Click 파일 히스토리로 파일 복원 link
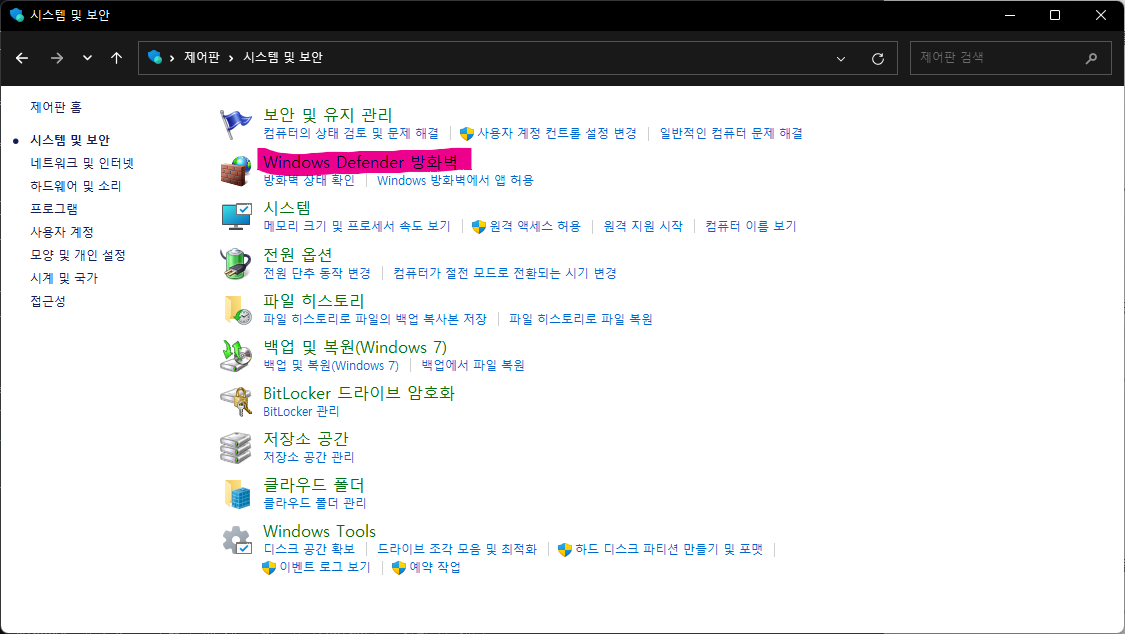 pyautogui.click(x=580, y=319)
